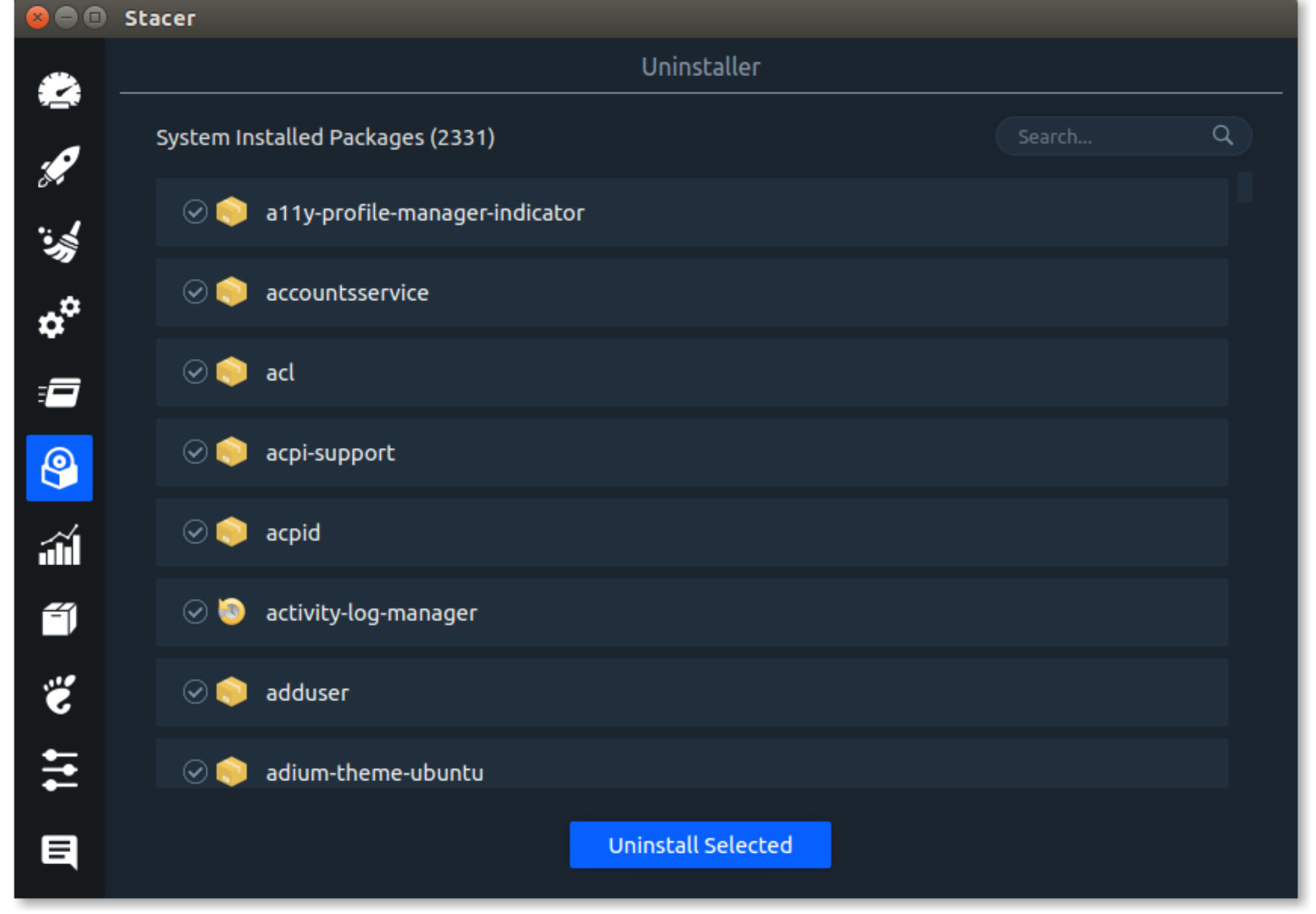Click the acl package name
The width and height of the screenshot is (1316, 914).
280,373
